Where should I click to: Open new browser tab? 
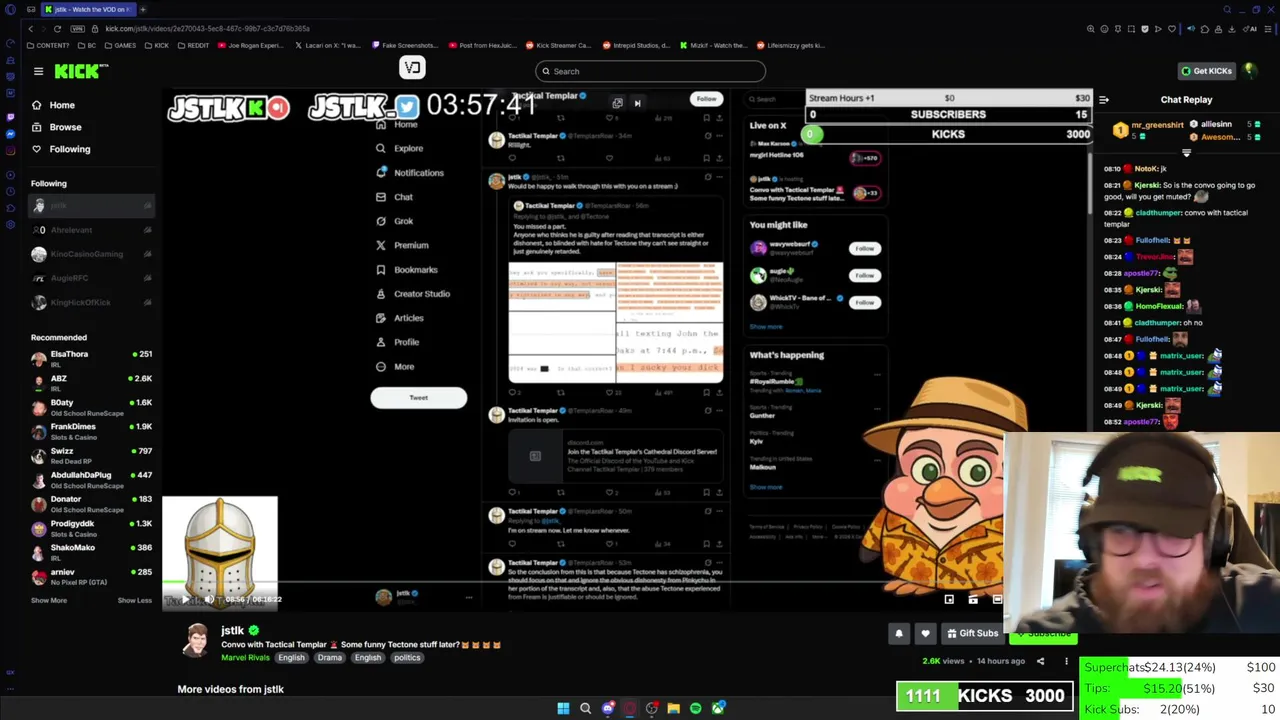pos(143,9)
